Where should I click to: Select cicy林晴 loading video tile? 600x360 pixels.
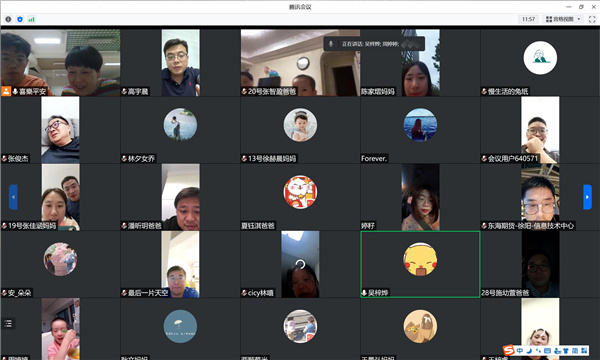tap(300, 264)
